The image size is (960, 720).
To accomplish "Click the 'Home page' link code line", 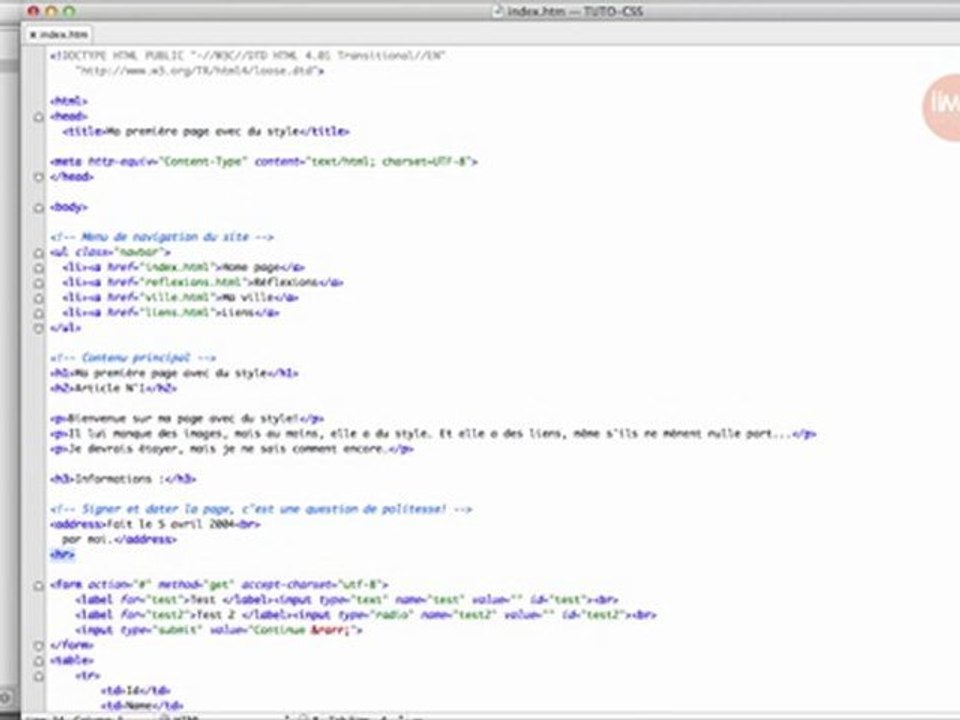I will click(x=183, y=268).
